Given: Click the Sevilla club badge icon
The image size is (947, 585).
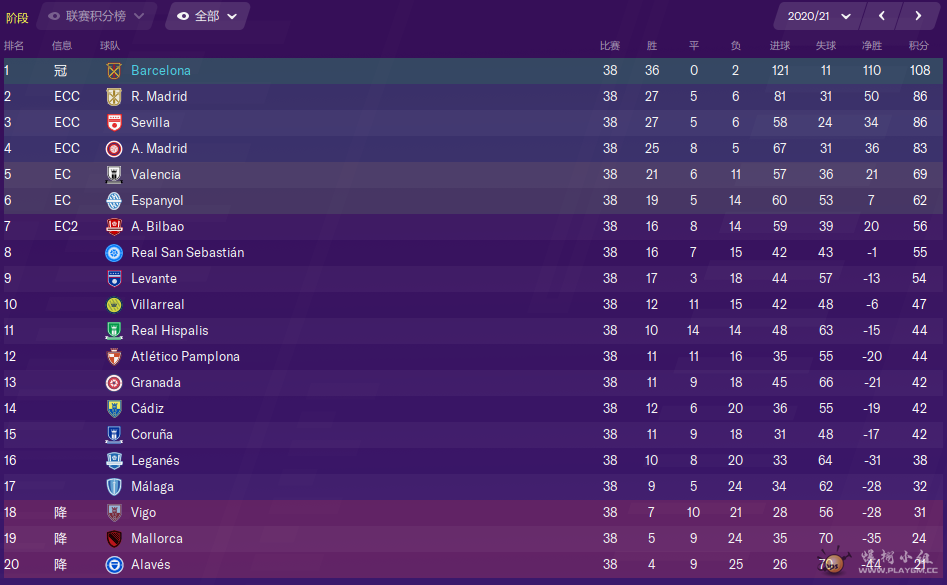Looking at the screenshot, I should click(114, 123).
